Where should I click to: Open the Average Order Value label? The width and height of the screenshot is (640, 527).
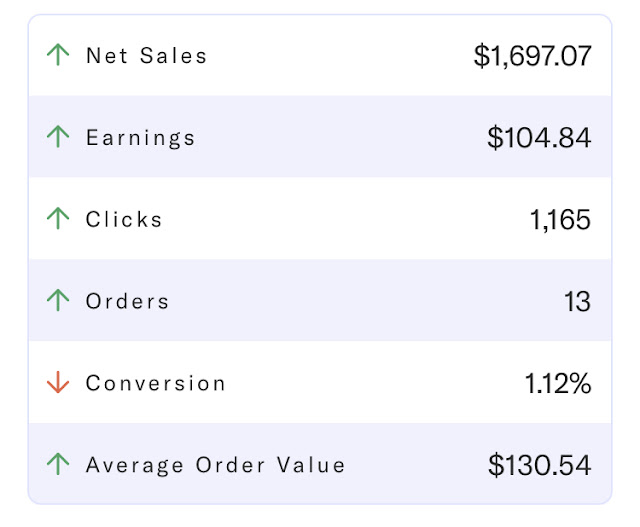[x=215, y=466]
